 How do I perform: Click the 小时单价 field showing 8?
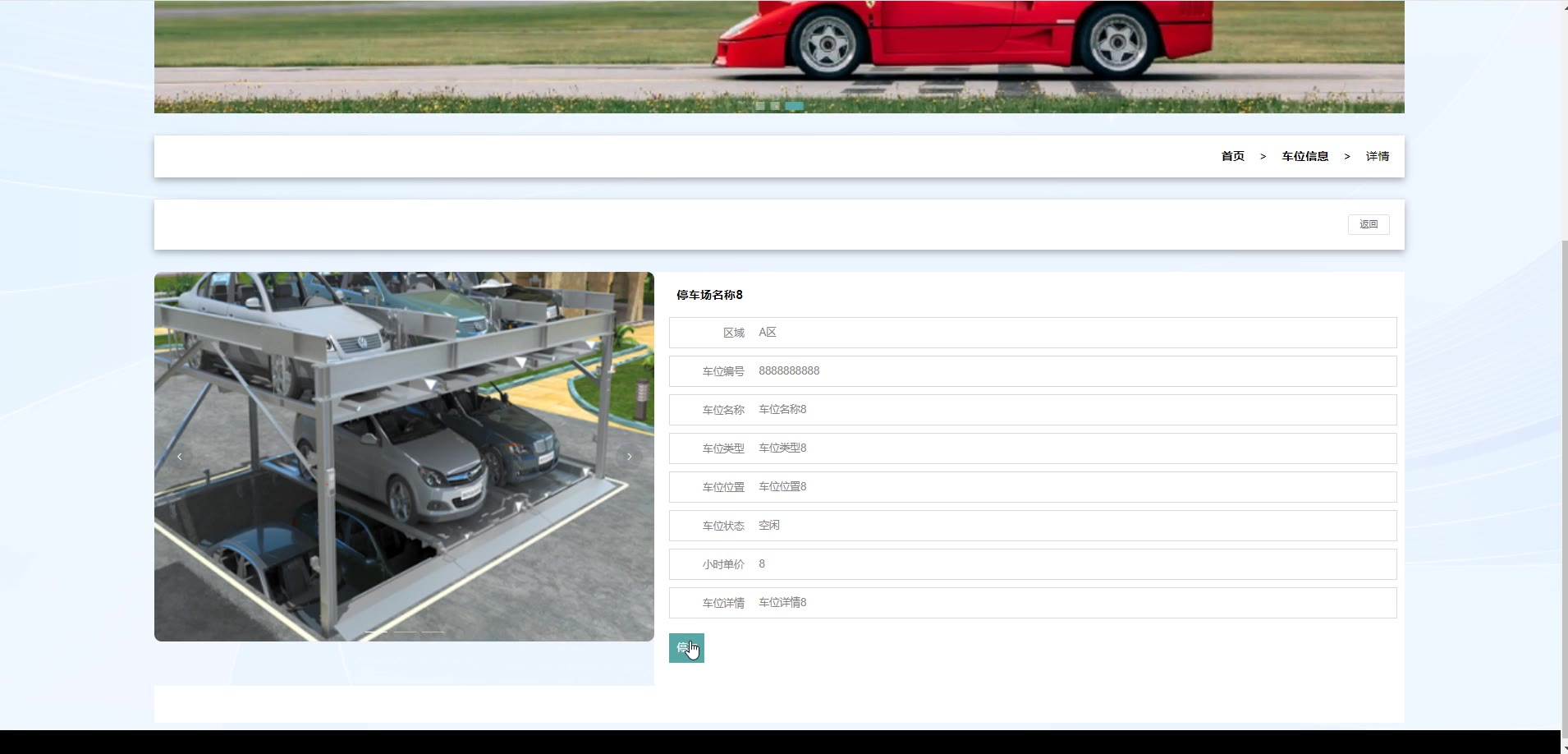click(x=1033, y=564)
